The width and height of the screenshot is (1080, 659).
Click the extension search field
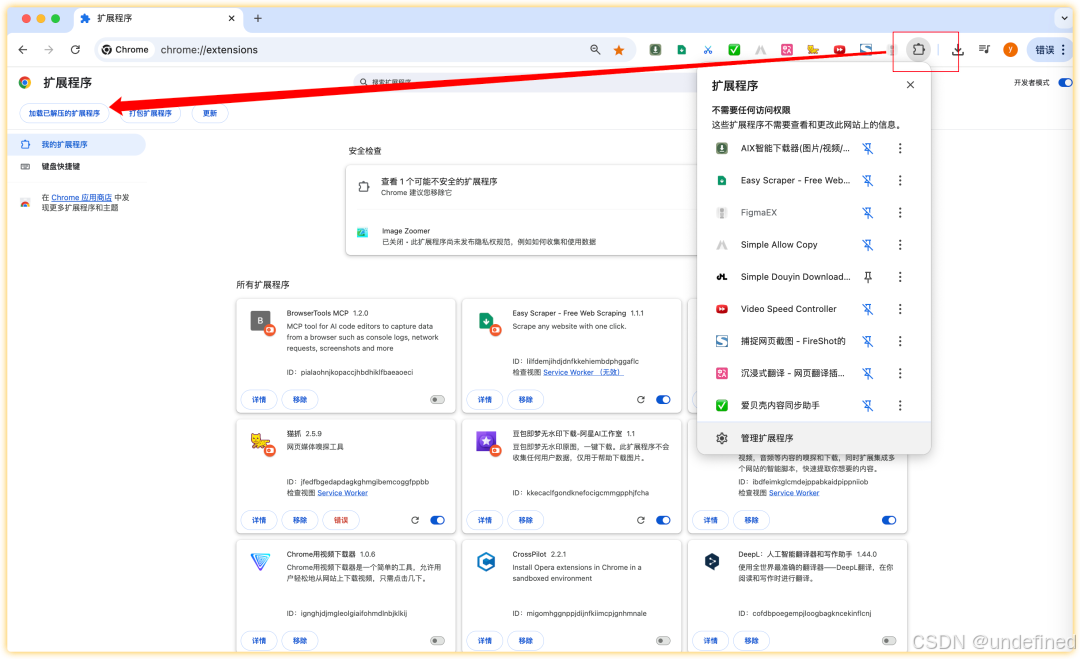pyautogui.click(x=527, y=81)
